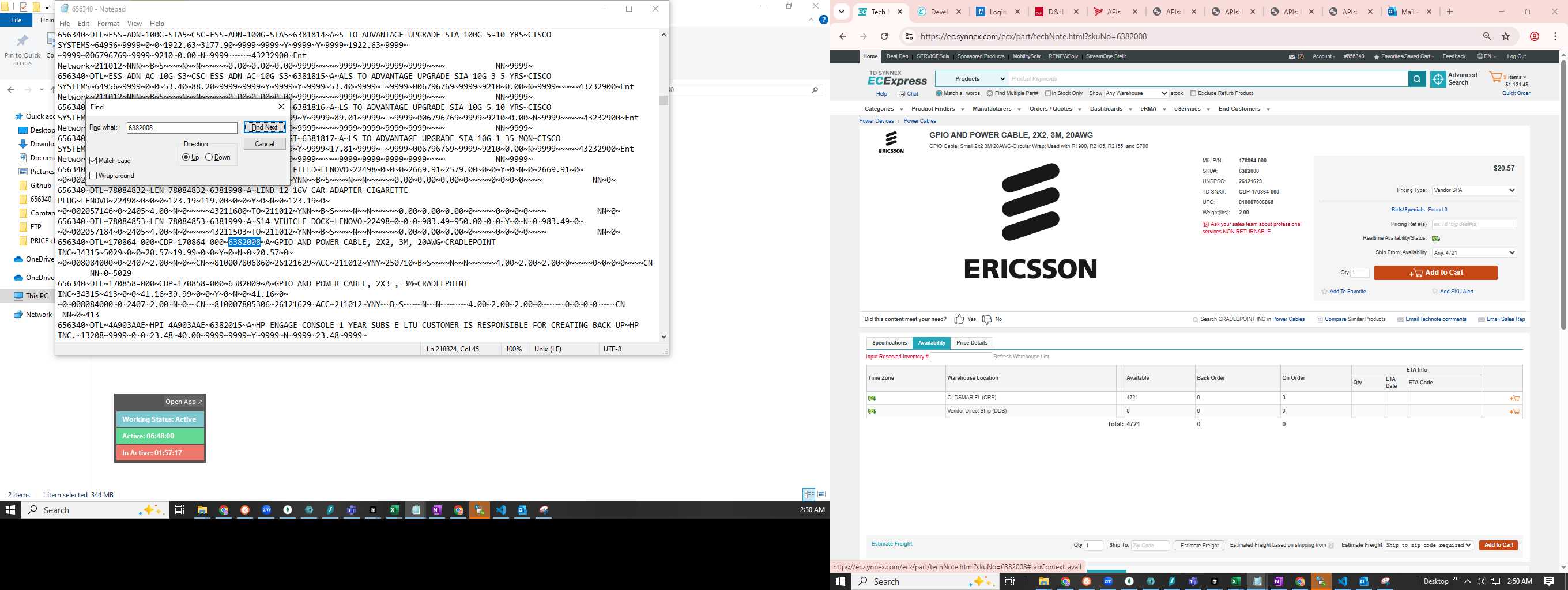Open Outlook from left taskbar
The image size is (1568, 590).
click(x=522, y=510)
